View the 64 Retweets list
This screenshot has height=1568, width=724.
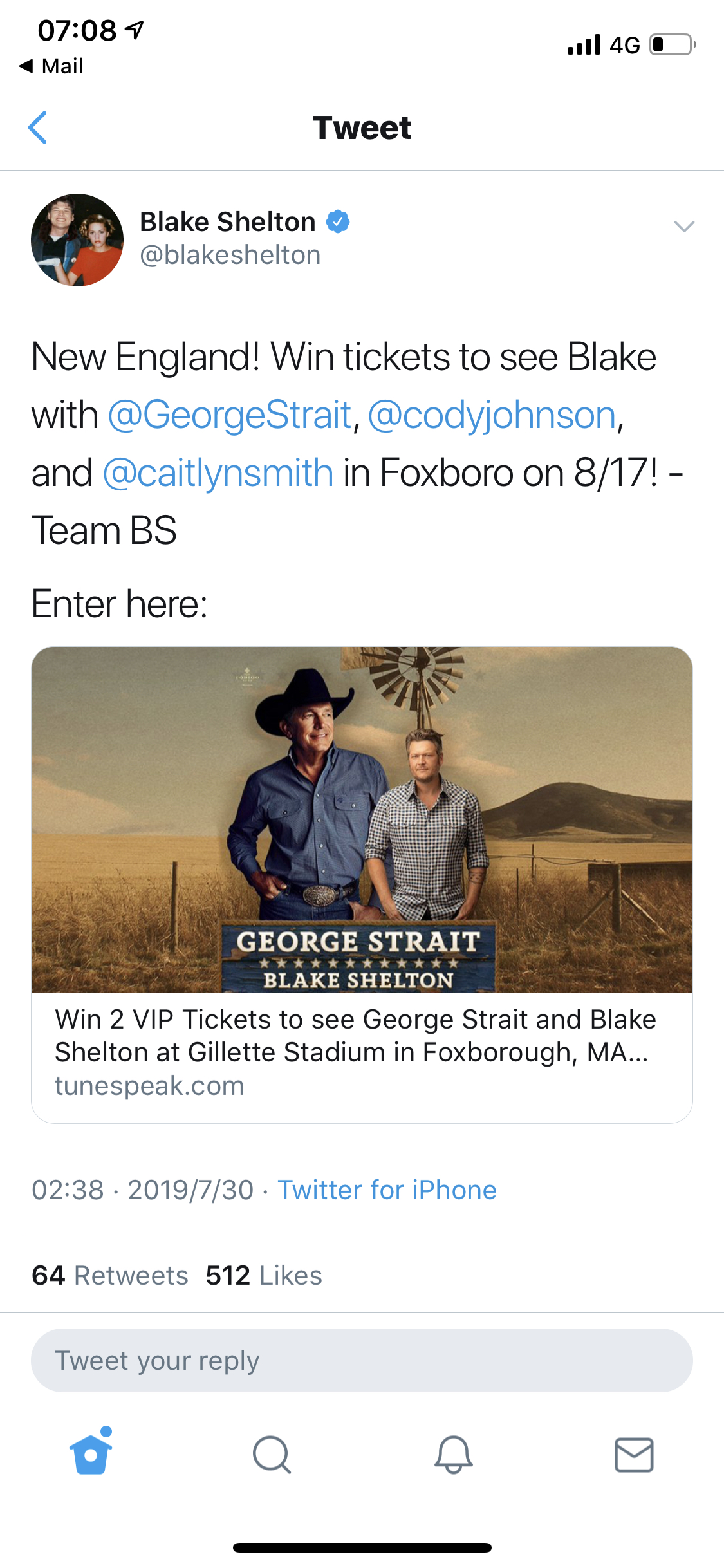110,1275
